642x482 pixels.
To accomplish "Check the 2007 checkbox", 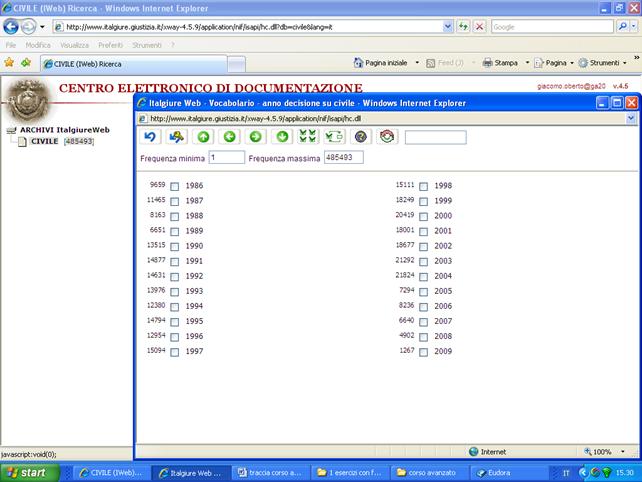I will pyautogui.click(x=423, y=322).
